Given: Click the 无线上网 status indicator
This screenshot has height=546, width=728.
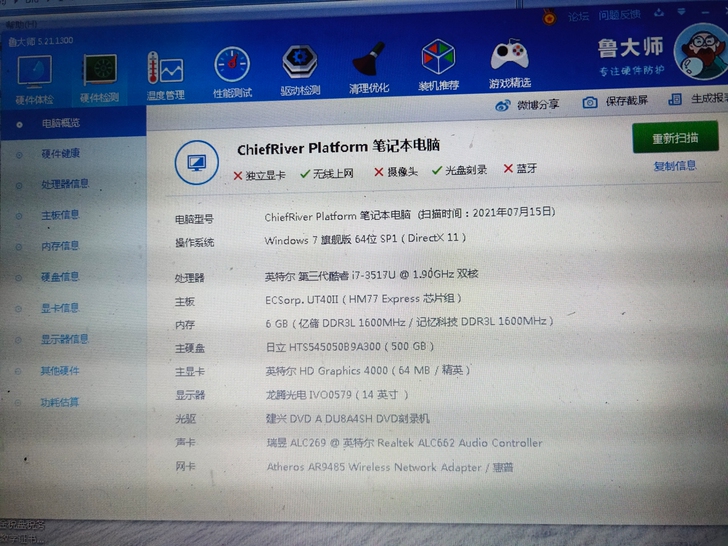Looking at the screenshot, I should (327, 174).
